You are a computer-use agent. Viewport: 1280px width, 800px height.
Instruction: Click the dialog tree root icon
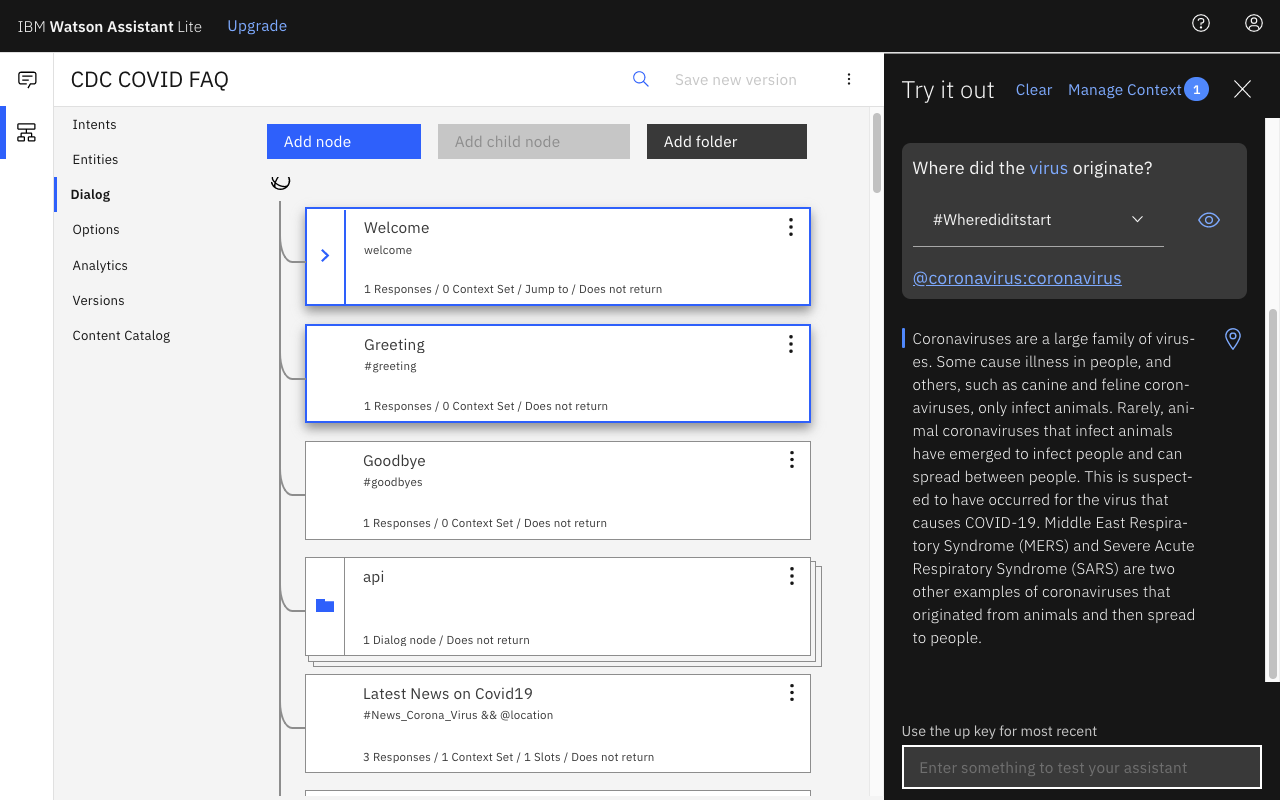click(281, 182)
